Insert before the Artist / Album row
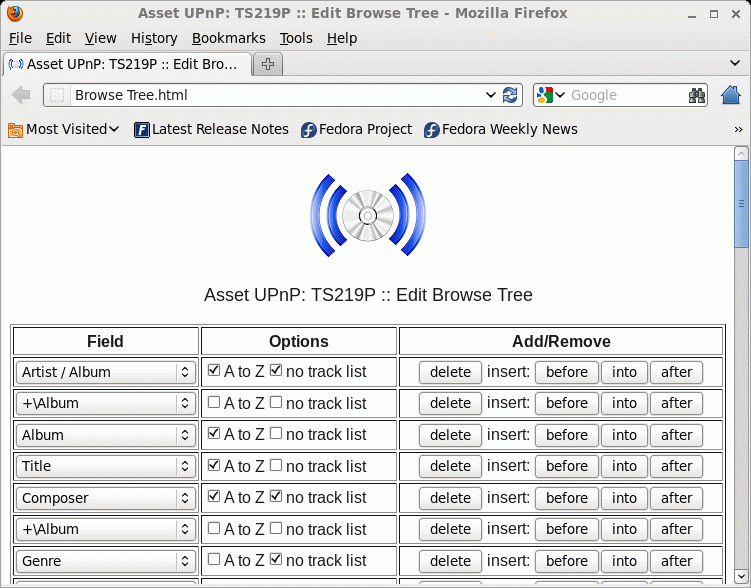This screenshot has width=751, height=588. point(567,372)
